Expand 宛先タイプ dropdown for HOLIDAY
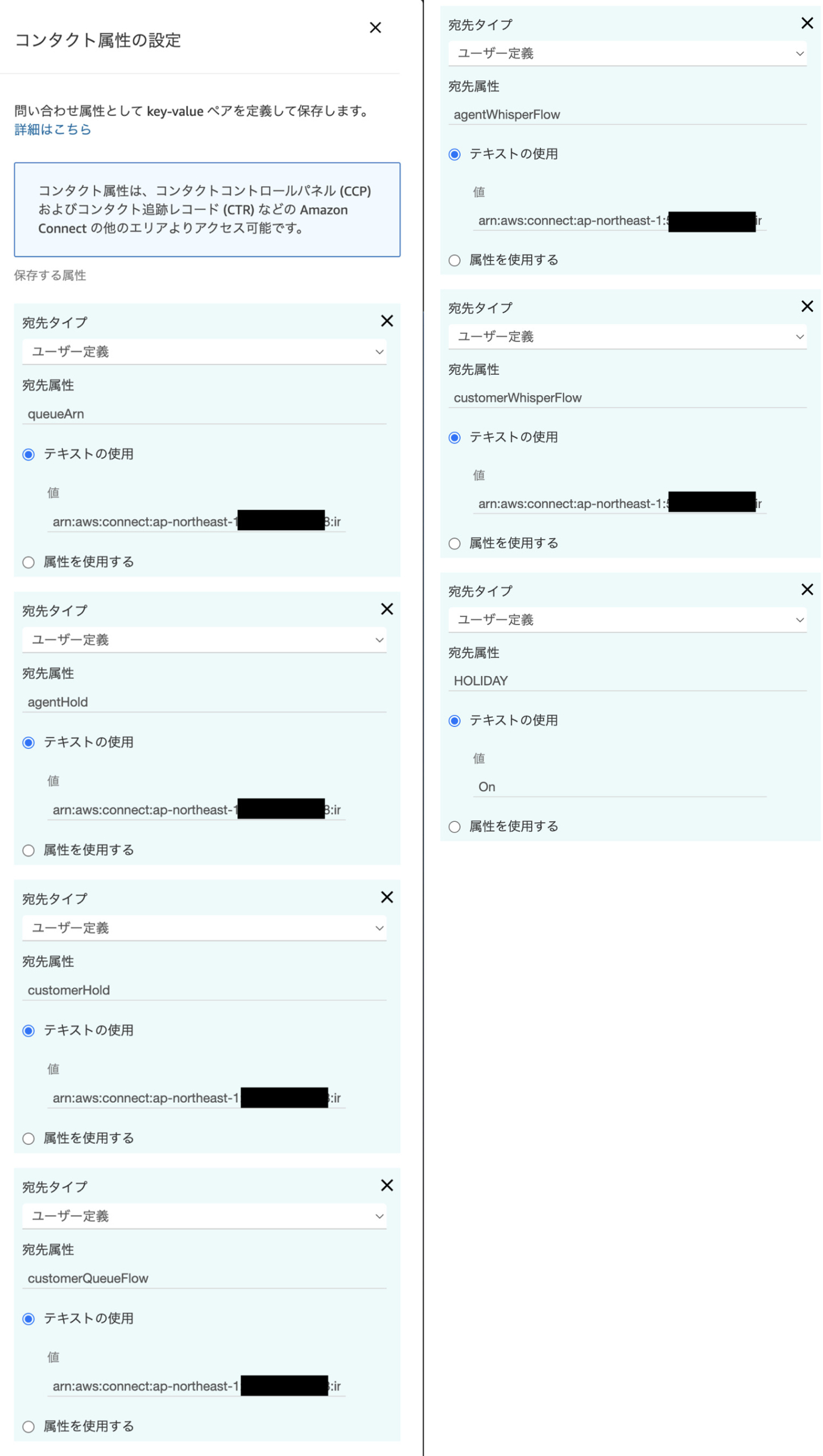This screenshot has width=823, height=1456. click(627, 620)
